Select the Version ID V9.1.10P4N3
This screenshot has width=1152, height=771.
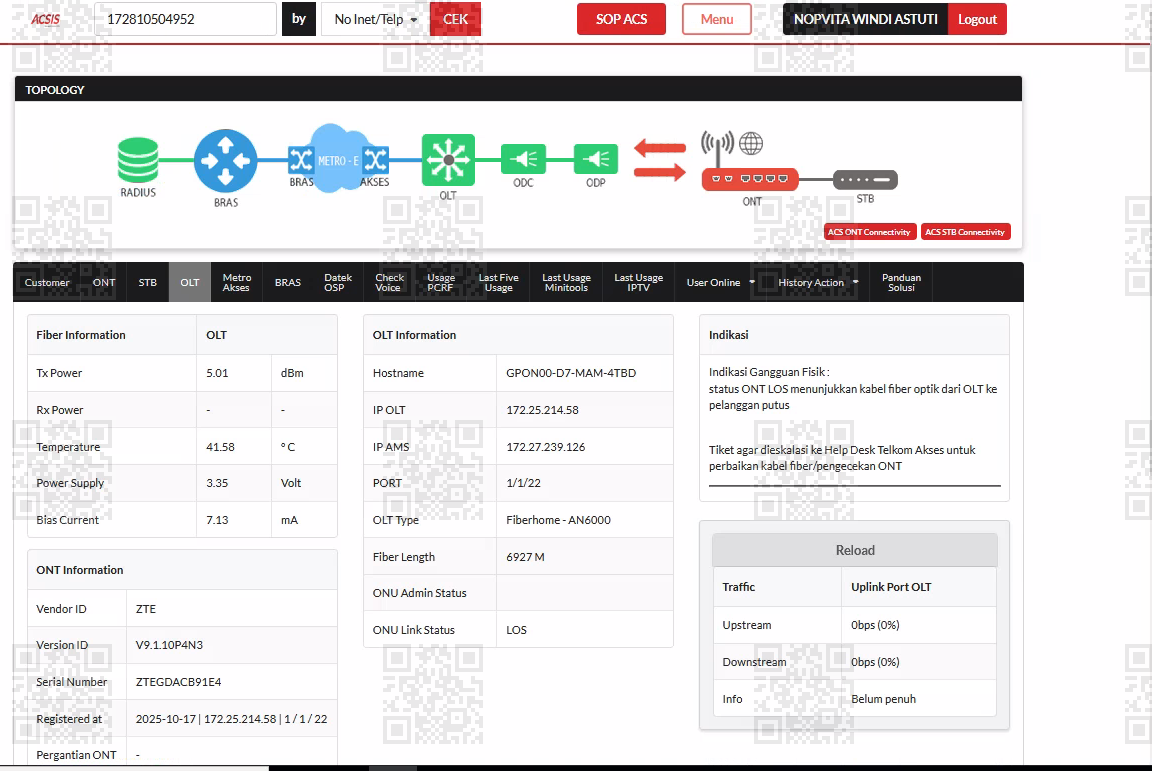169,645
